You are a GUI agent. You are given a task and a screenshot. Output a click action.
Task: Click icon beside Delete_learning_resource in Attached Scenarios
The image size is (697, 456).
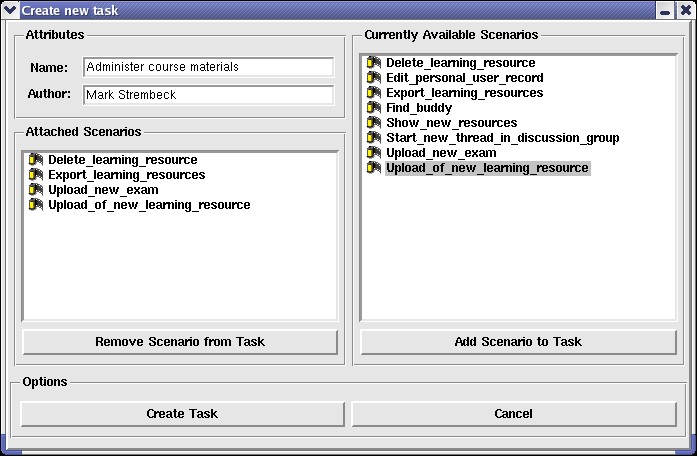point(36,159)
